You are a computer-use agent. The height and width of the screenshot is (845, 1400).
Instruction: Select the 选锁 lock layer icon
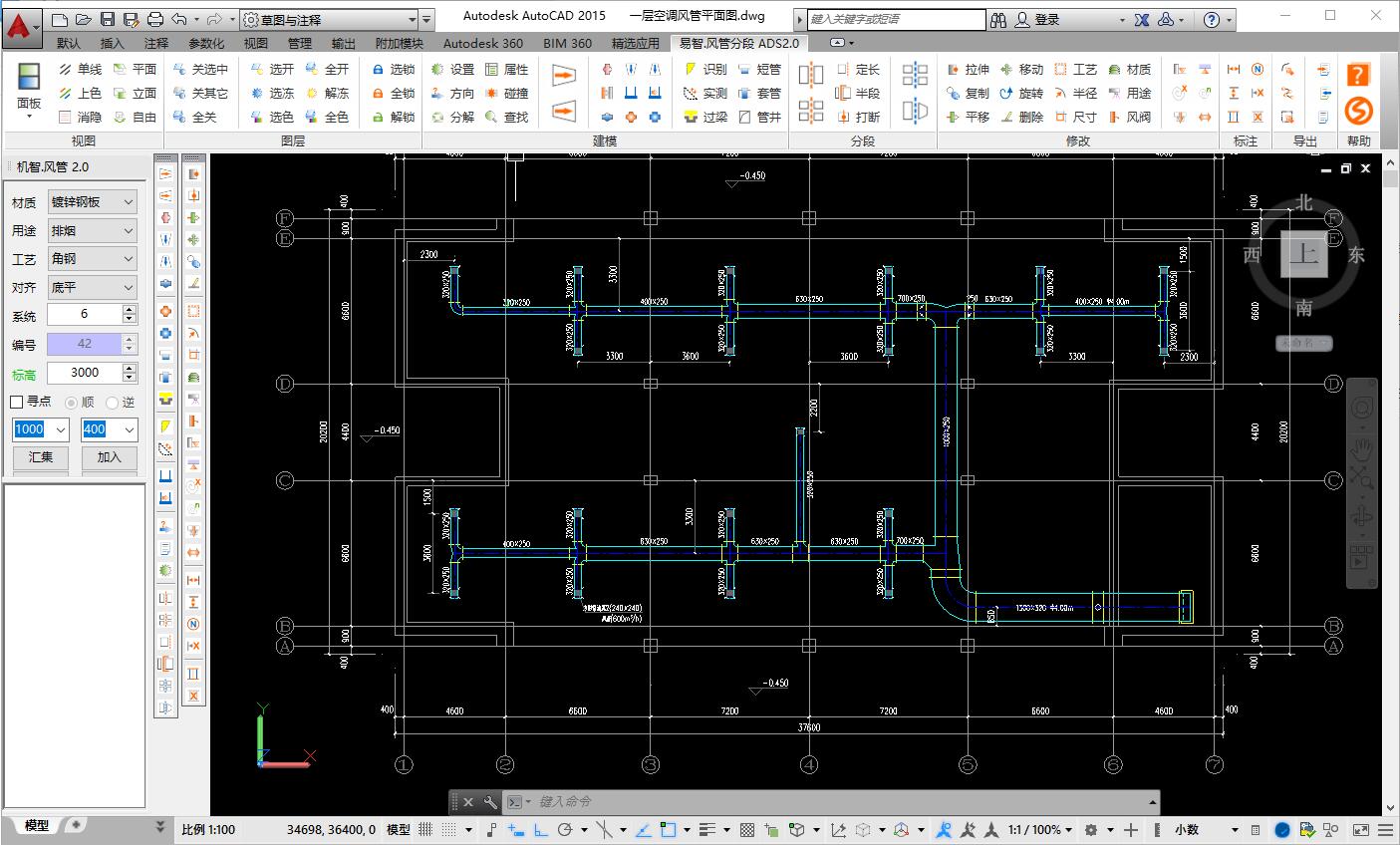[392, 69]
